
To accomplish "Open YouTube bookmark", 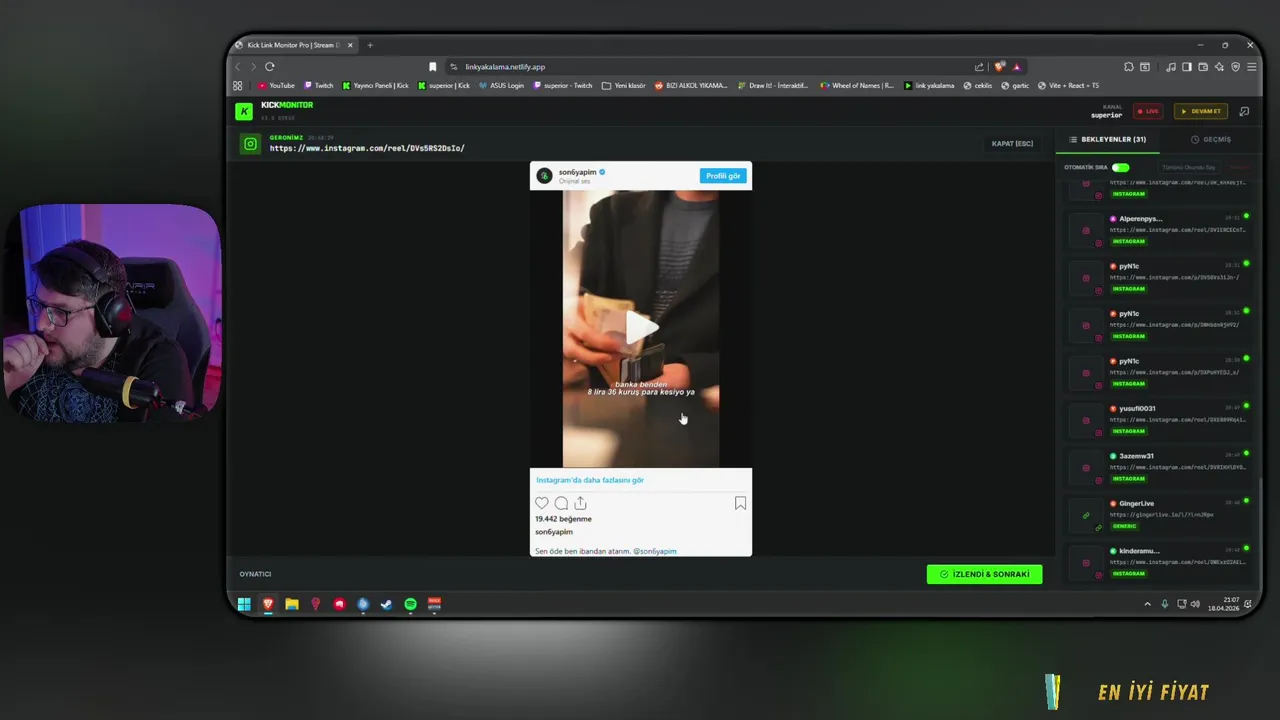I will click(x=277, y=86).
